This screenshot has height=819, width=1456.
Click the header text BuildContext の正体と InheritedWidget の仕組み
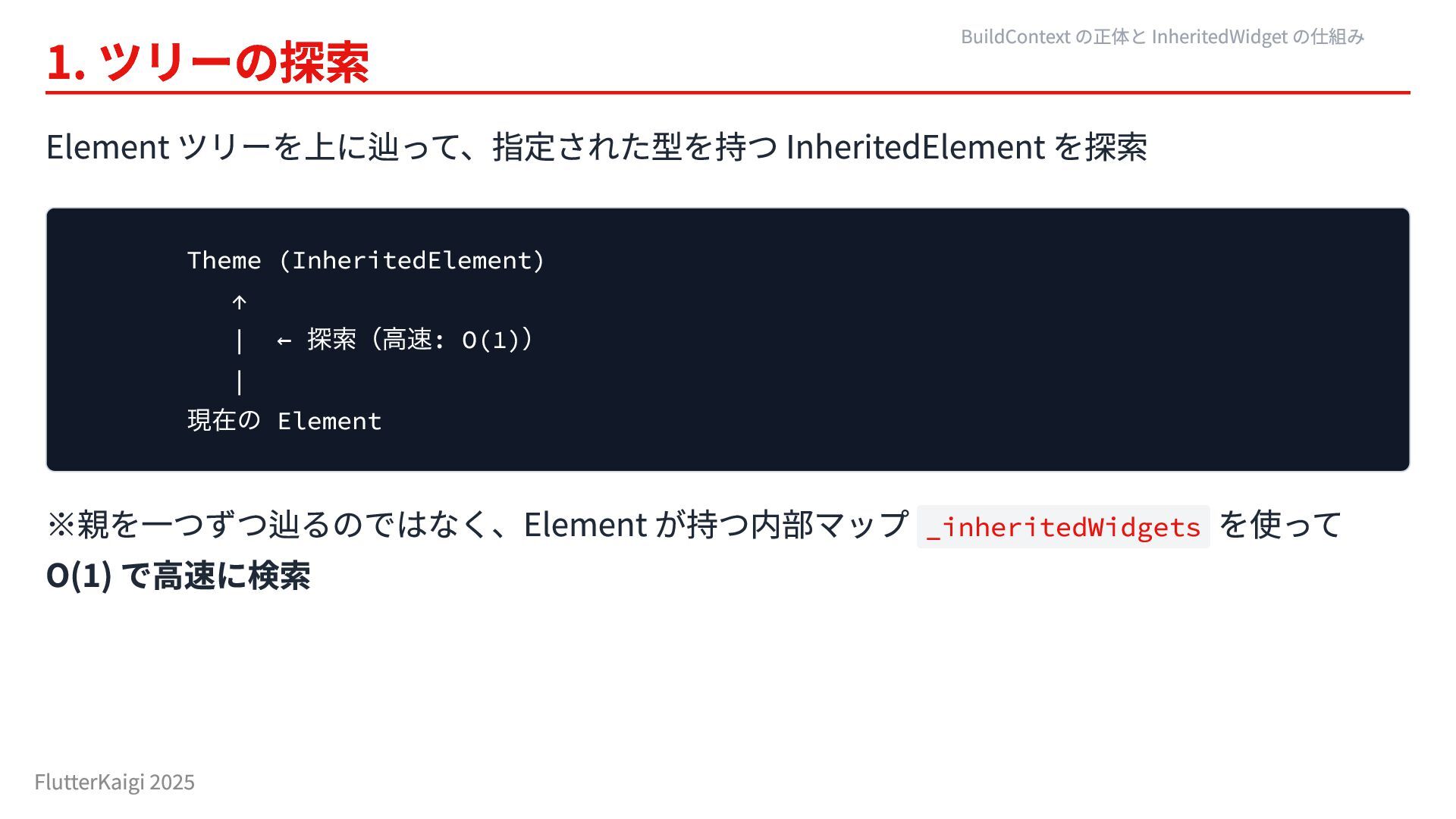pos(1162,36)
